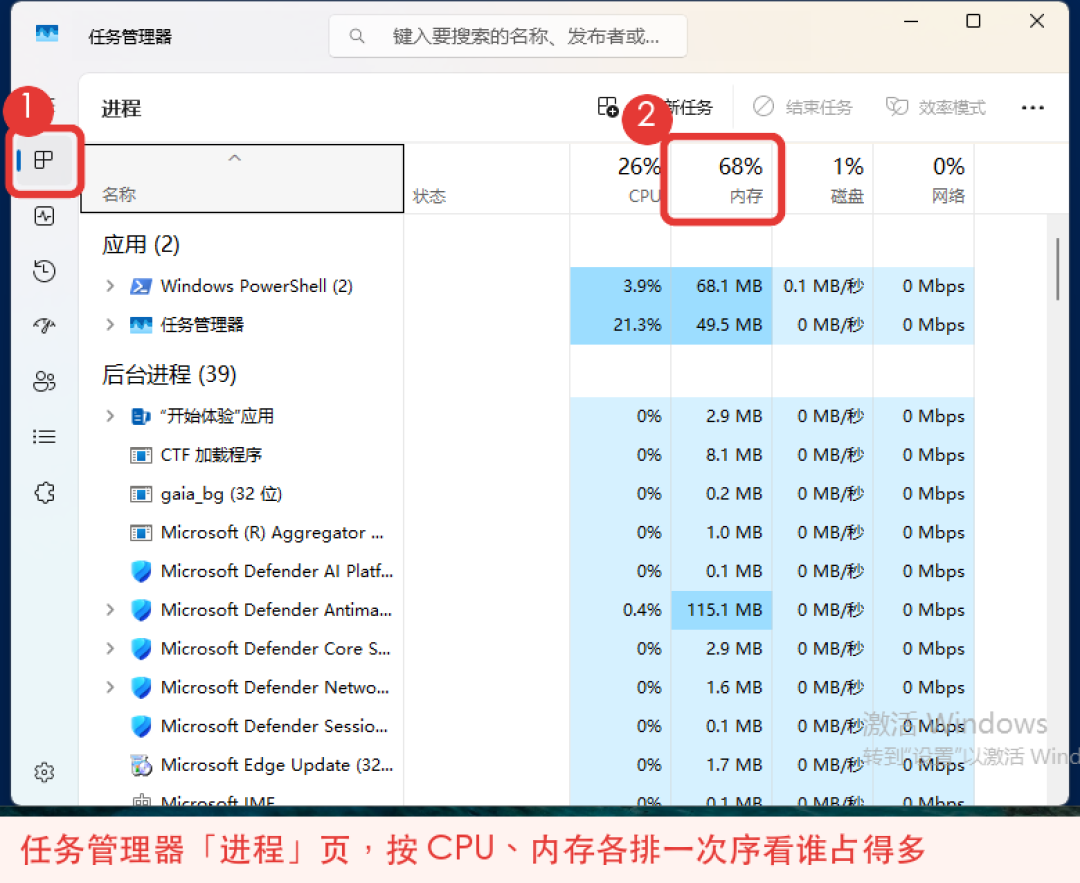Click the 0.4% CPU cell
The image size is (1080, 883).
coord(620,610)
